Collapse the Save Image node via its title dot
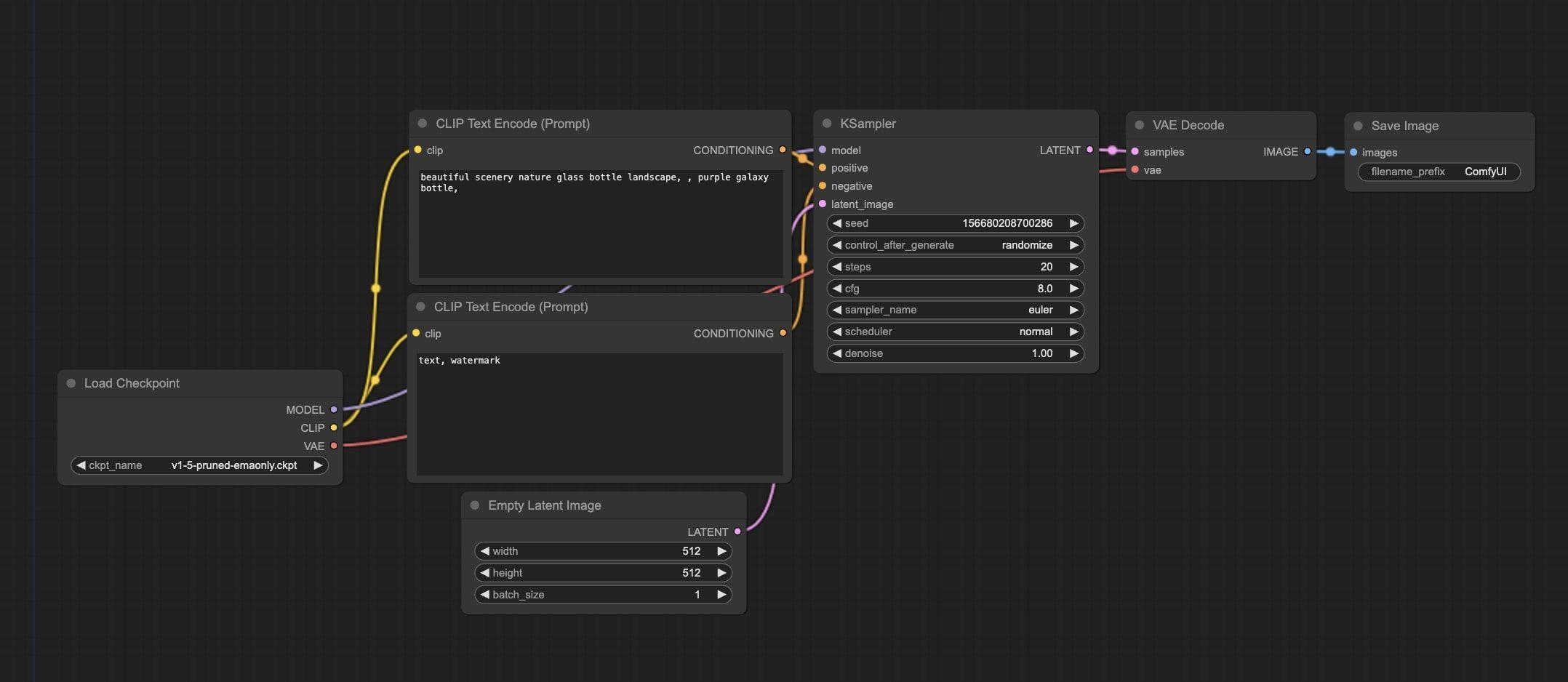Image resolution: width=1568 pixels, height=682 pixels. (x=1358, y=126)
